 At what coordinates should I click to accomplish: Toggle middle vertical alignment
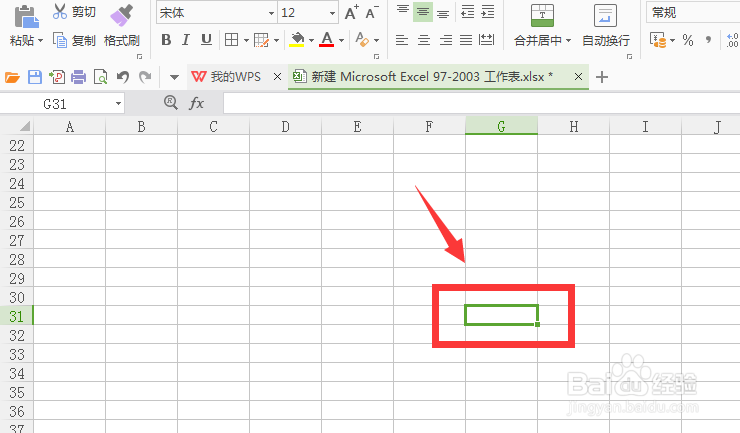coord(423,12)
